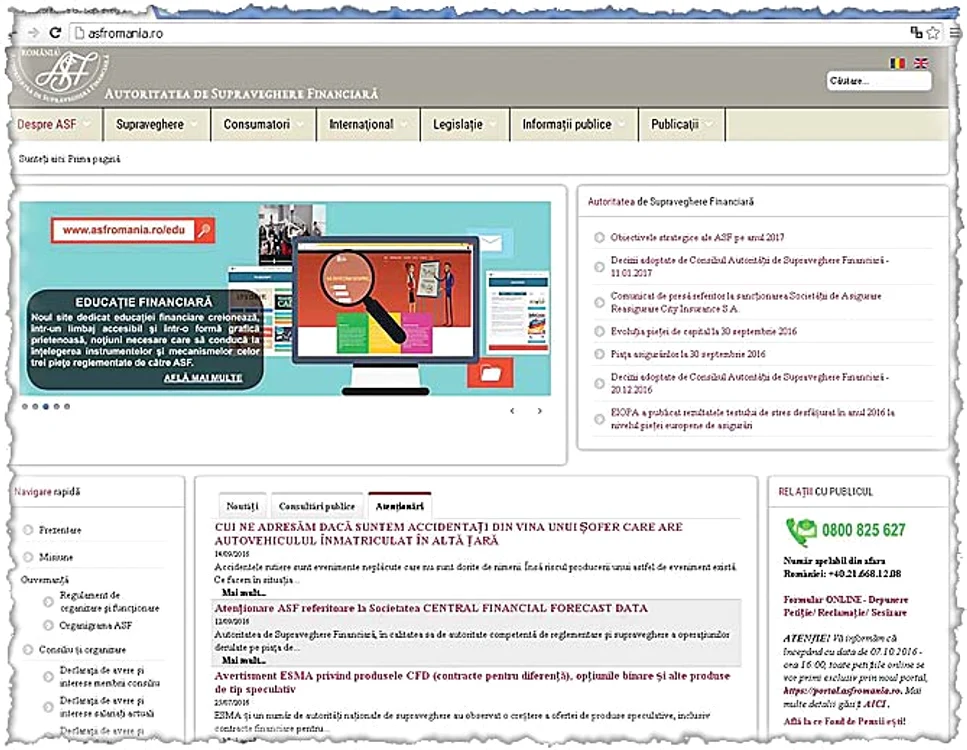Open Formular ONLINE - Depunere Petiție link

coord(846,606)
